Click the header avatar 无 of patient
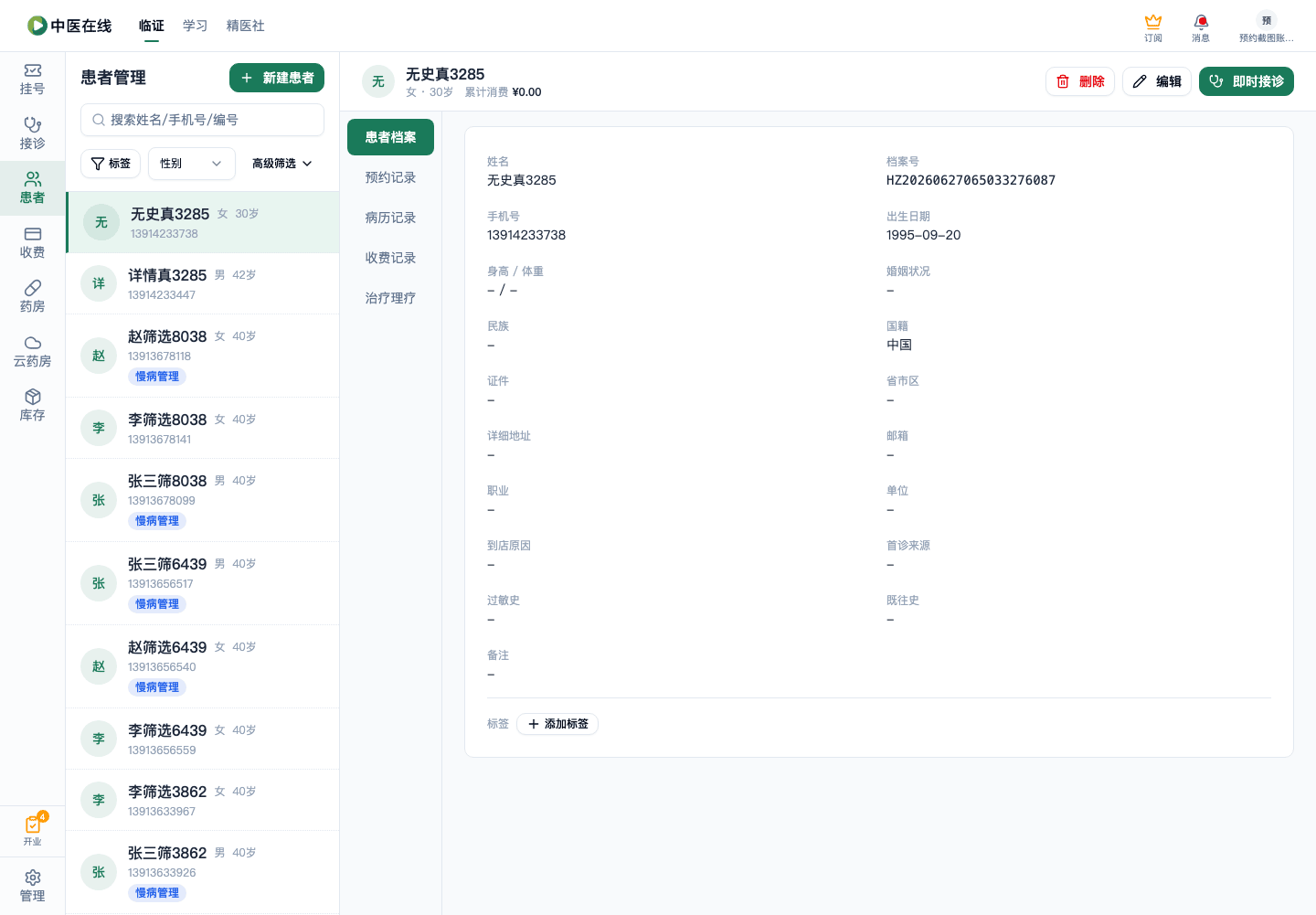Screen dimensions: 1316x915 378,81
